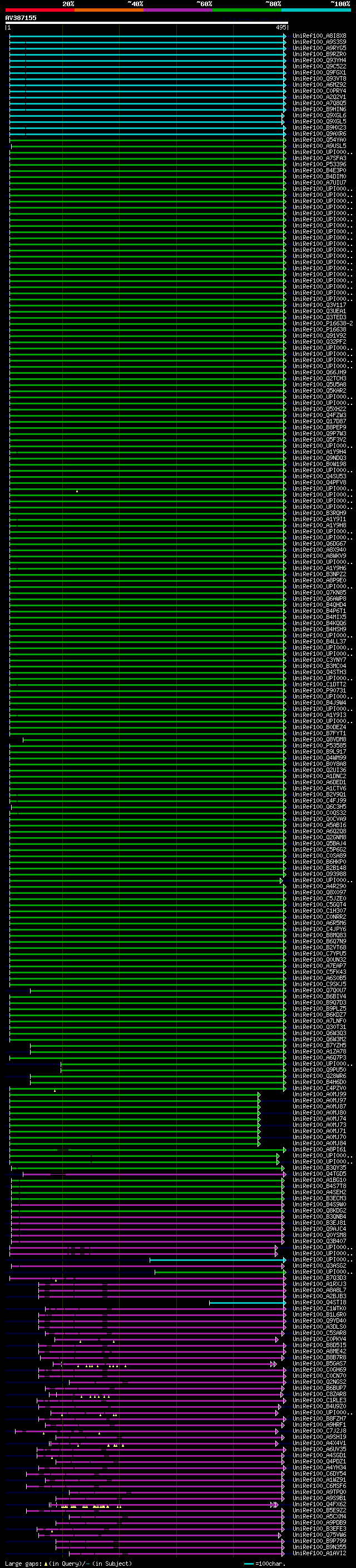This screenshot has height=1568, width=356.
Task: Click the cyan ~100% identity legend segment
Action: click(316, 10)
